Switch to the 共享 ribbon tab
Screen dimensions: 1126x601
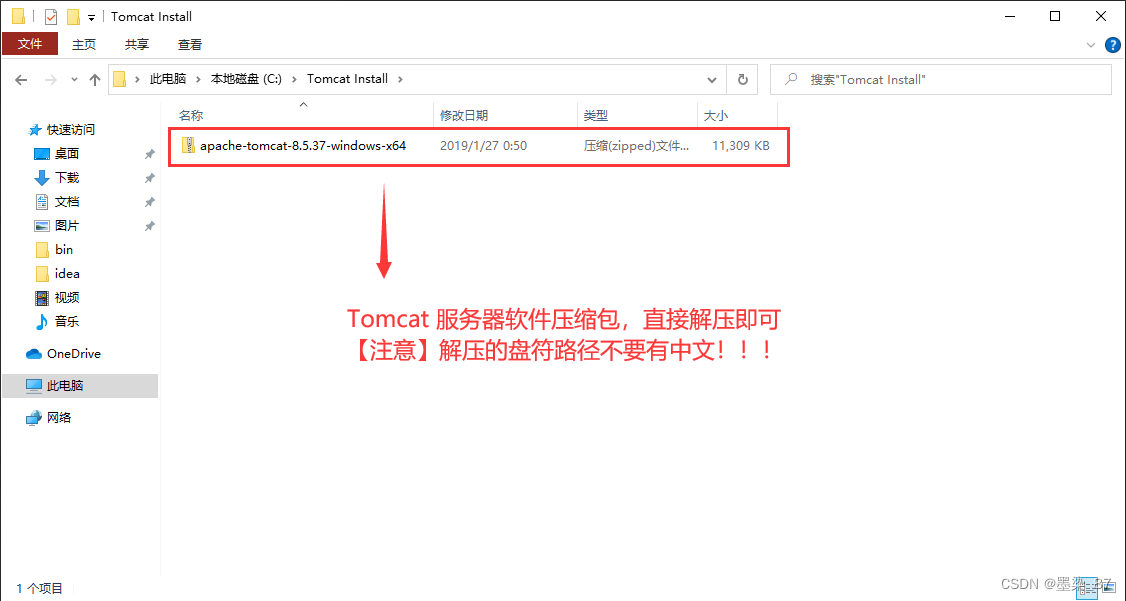pos(136,44)
